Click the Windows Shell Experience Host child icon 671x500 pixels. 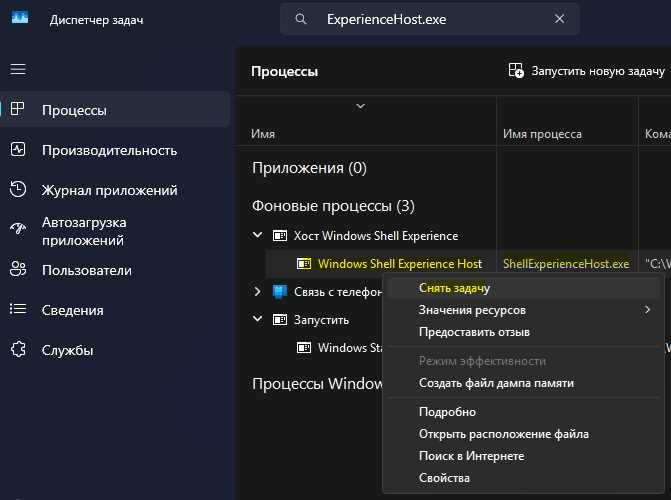pos(304,264)
